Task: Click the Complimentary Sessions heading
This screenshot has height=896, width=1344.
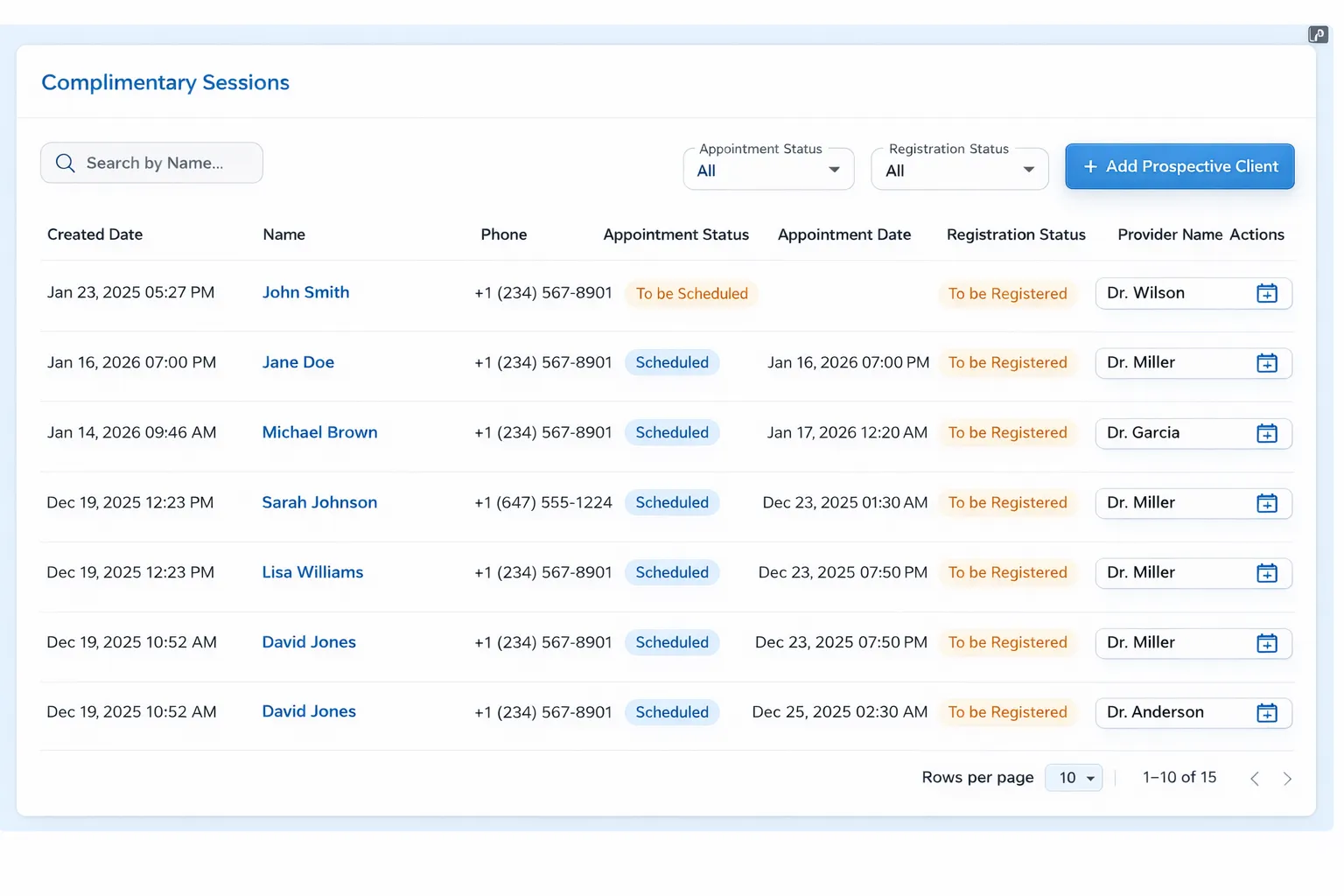Action: point(165,82)
